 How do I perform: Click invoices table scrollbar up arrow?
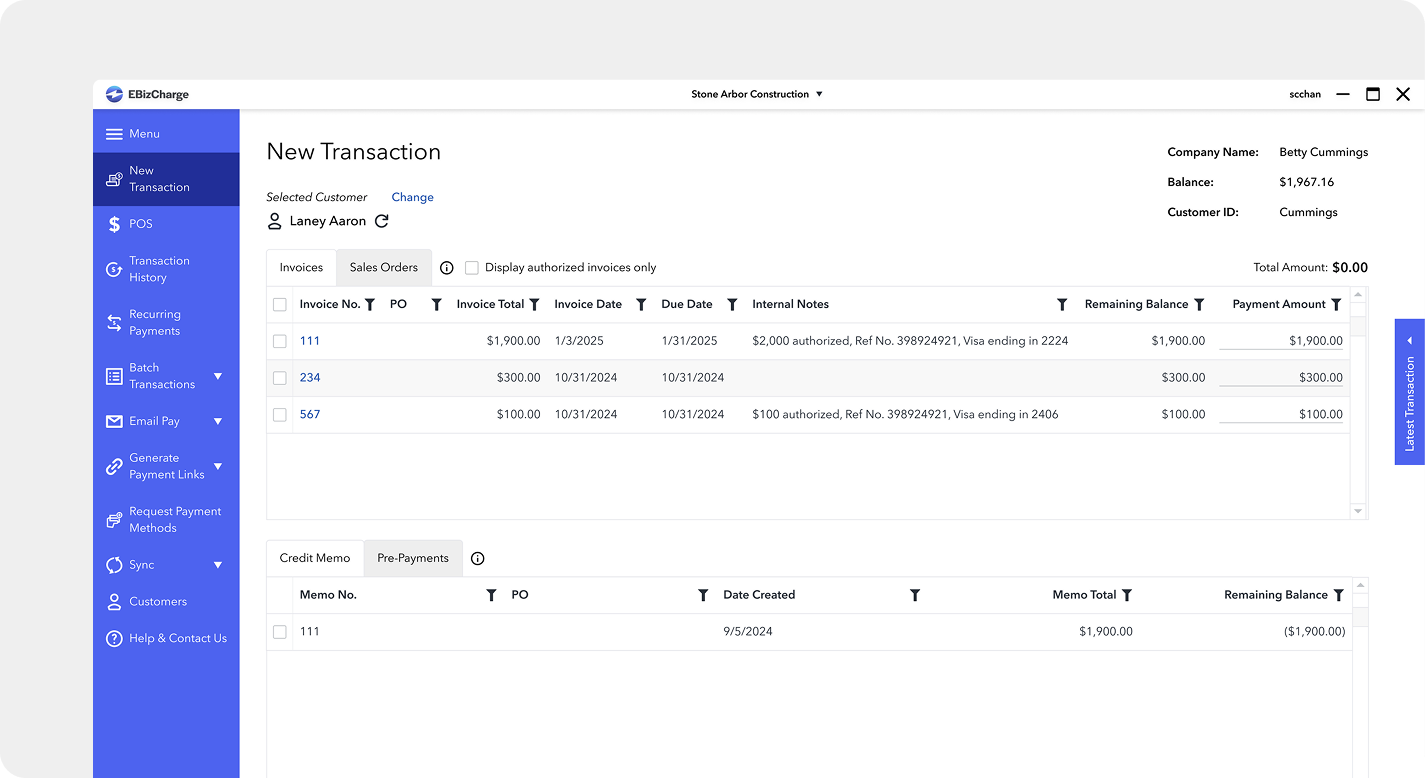1358,295
